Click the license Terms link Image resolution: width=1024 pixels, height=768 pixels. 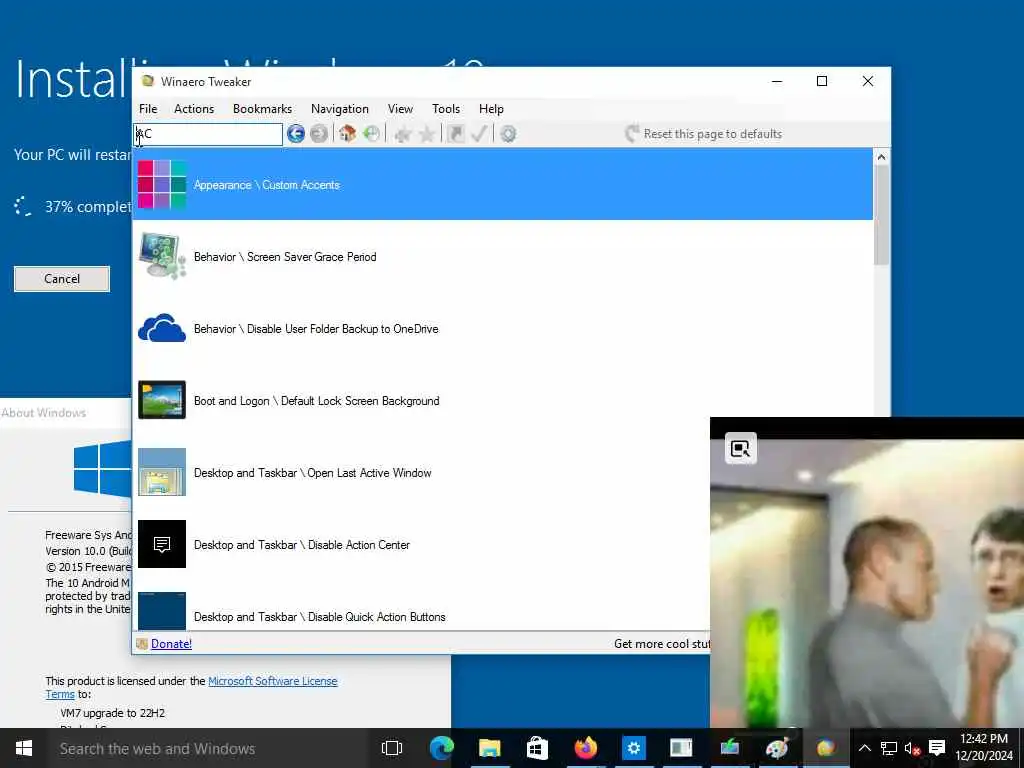coord(60,694)
